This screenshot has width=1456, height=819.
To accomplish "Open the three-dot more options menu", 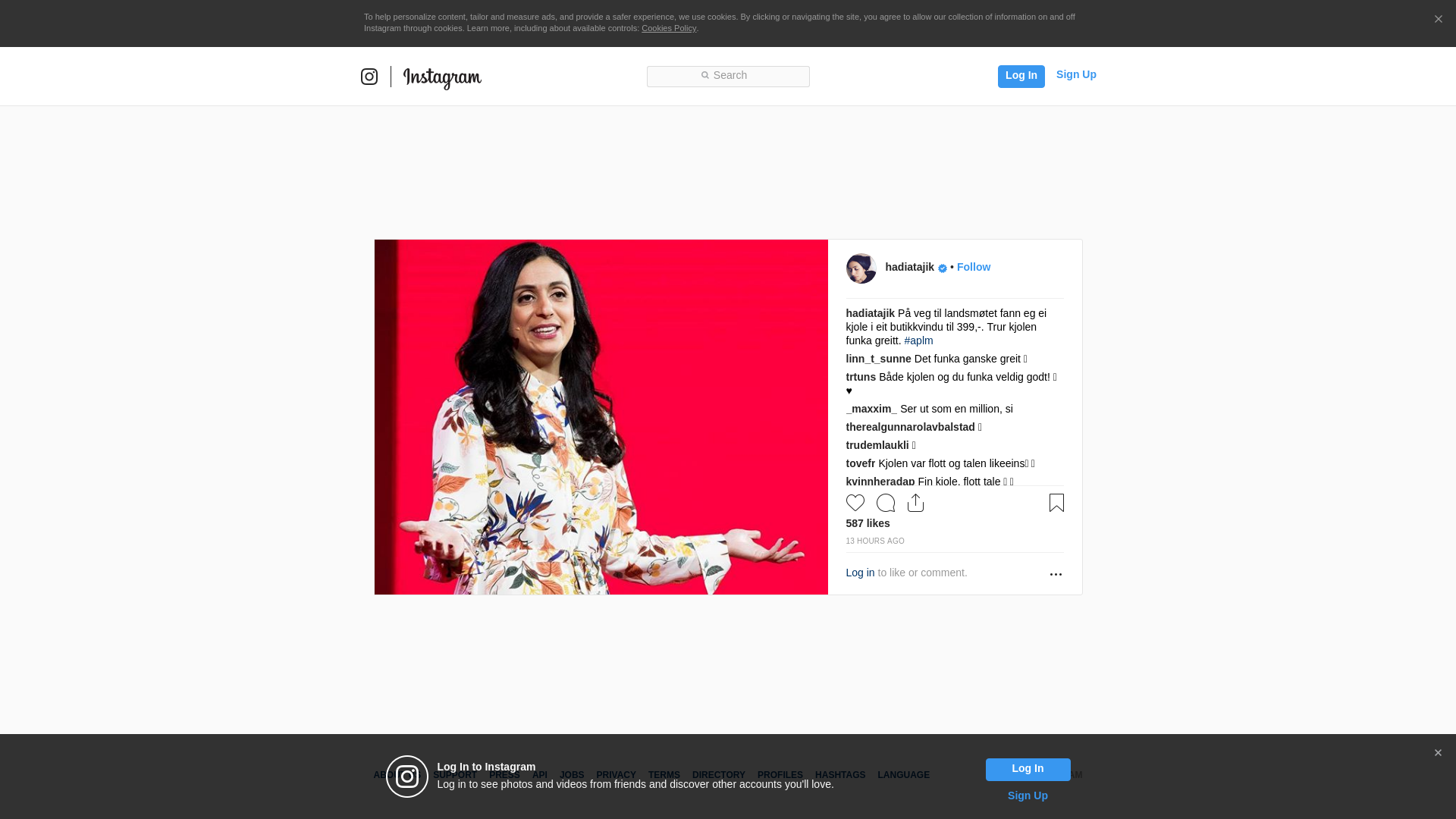I will click(1056, 574).
